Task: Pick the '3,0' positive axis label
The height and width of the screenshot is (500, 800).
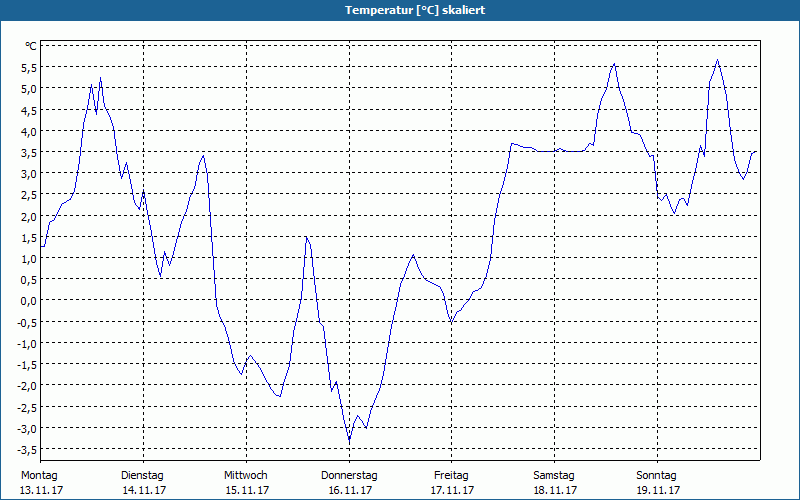Action: [x=29, y=173]
